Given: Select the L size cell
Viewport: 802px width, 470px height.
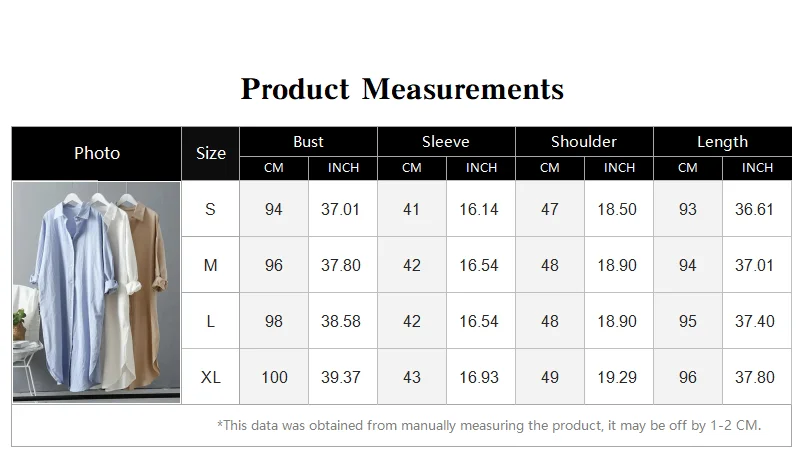Looking at the screenshot, I should click(x=210, y=321).
